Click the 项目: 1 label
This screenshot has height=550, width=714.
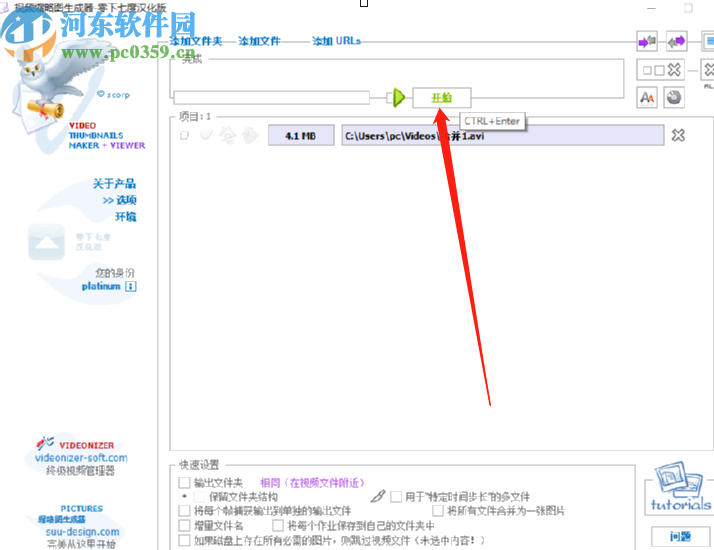click(195, 117)
